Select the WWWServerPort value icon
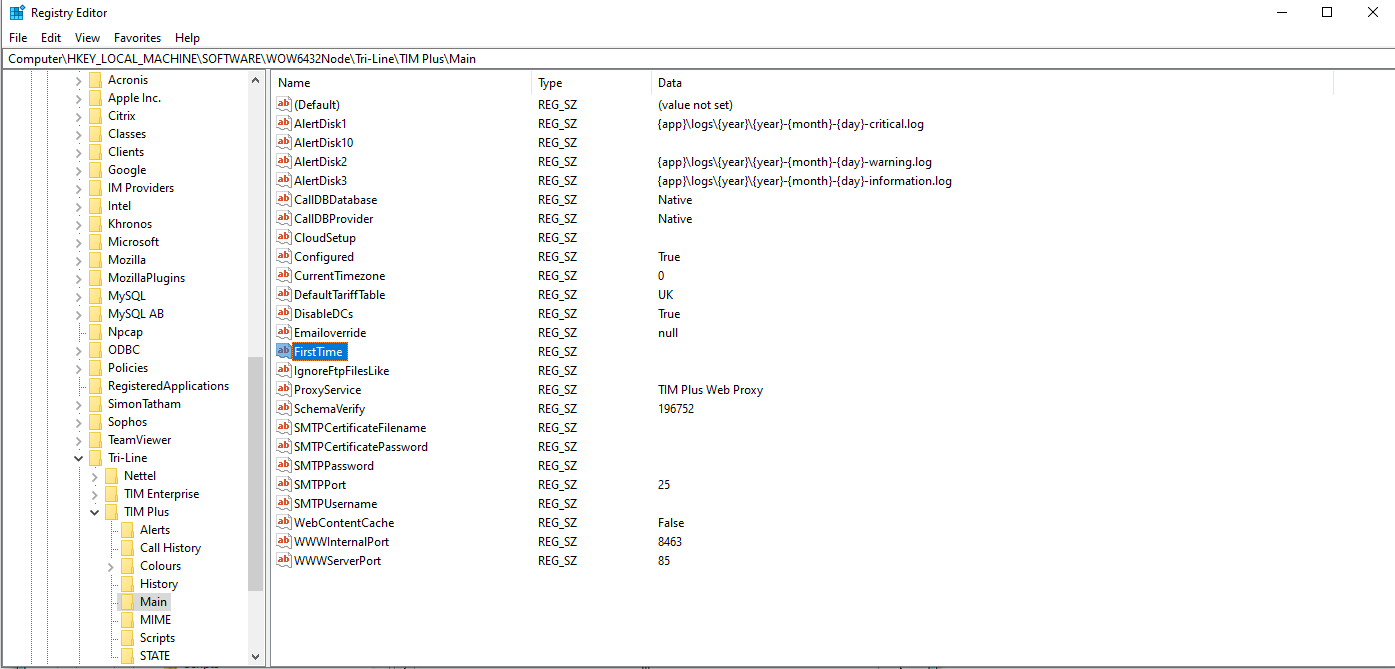1395x669 pixels. [284, 560]
